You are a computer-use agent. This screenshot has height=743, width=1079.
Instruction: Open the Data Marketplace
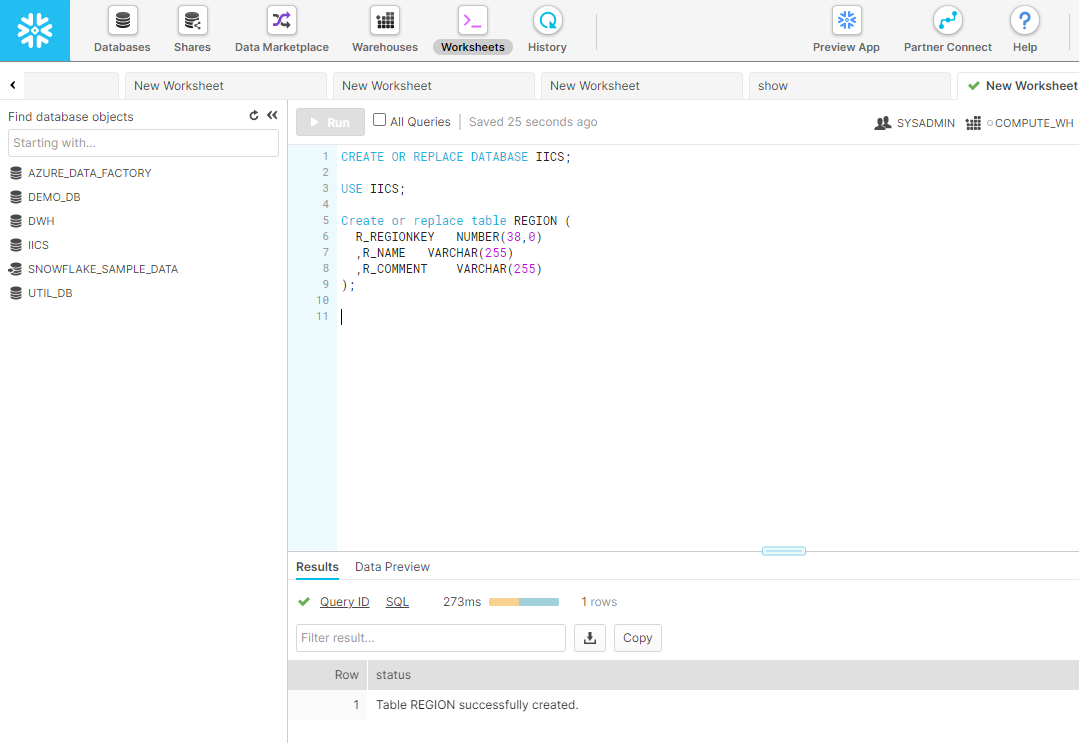[x=281, y=30]
